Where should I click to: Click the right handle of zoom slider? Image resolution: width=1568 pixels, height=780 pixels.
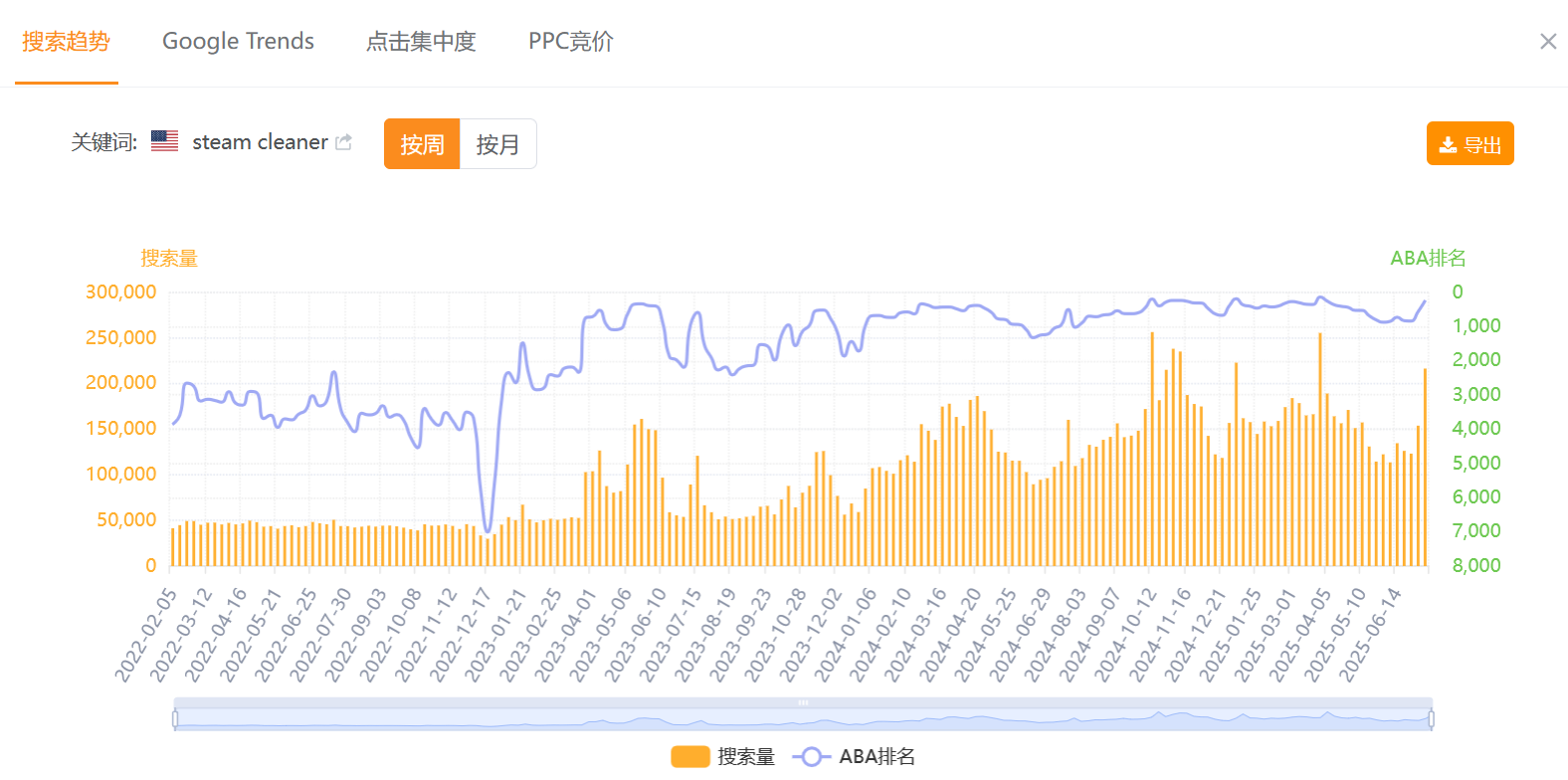[1432, 718]
